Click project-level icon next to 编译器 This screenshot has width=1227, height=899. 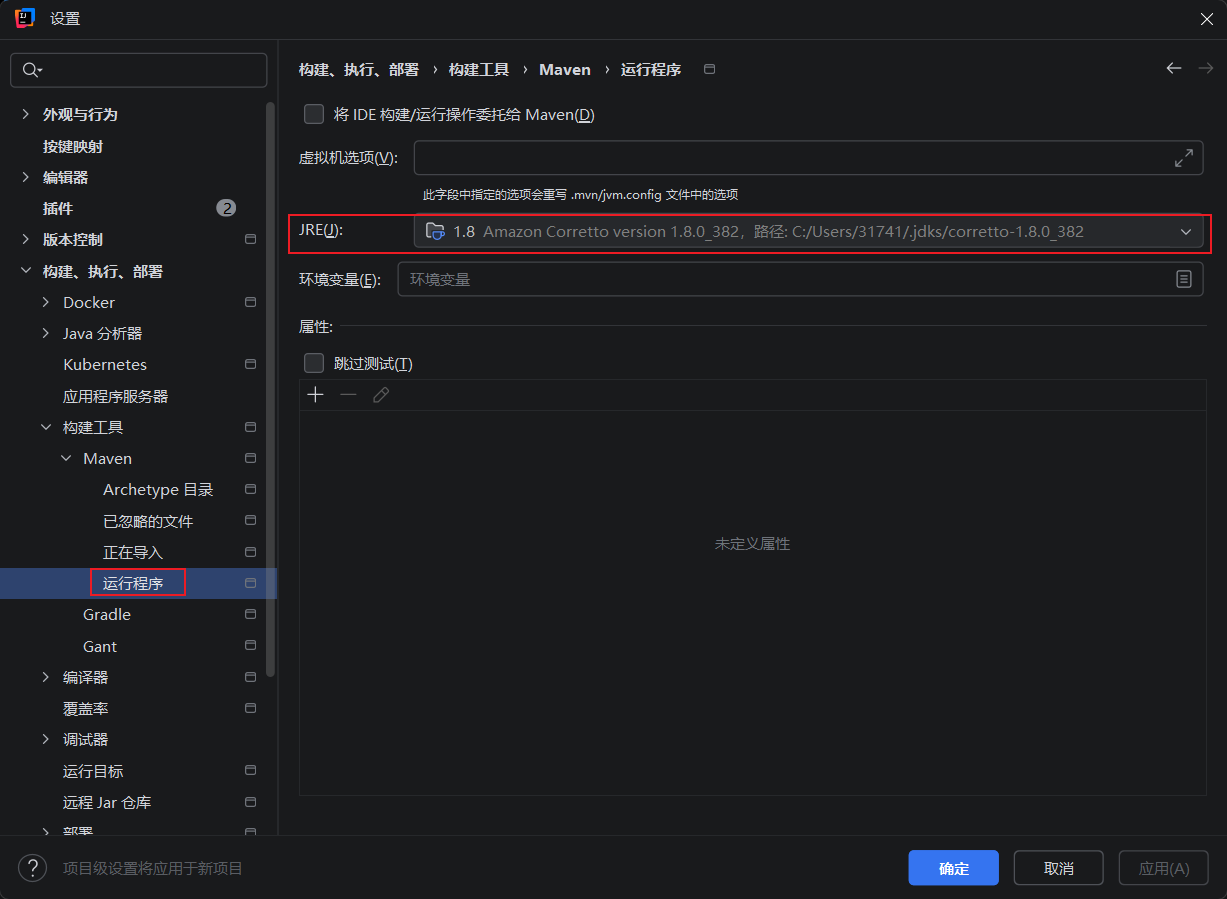coord(250,677)
